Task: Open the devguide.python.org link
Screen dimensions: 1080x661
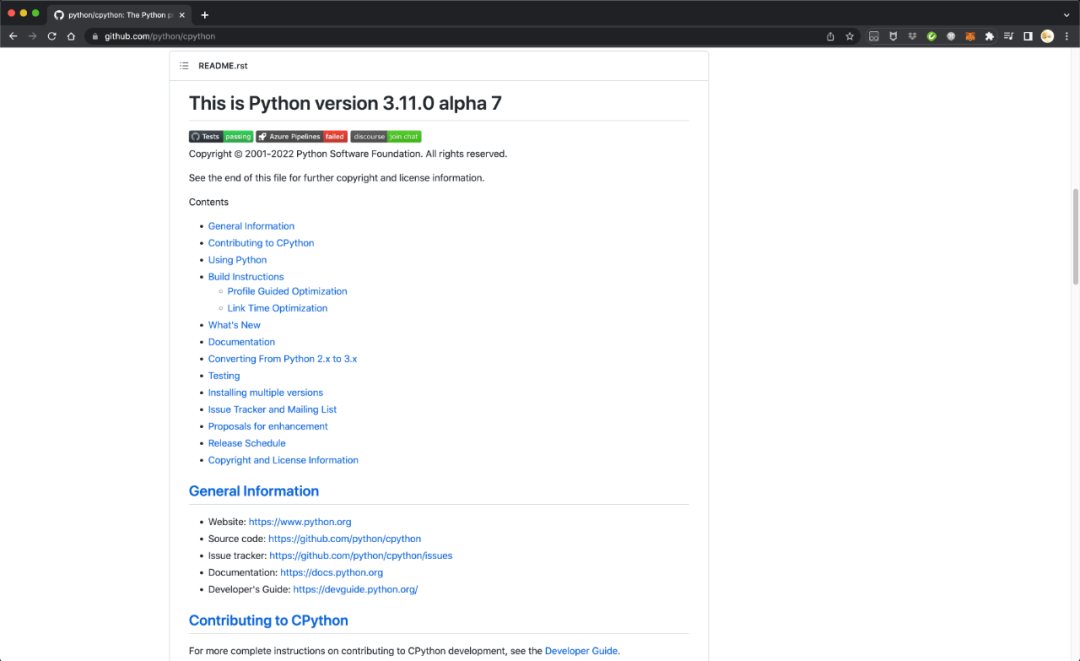Action: click(355, 589)
